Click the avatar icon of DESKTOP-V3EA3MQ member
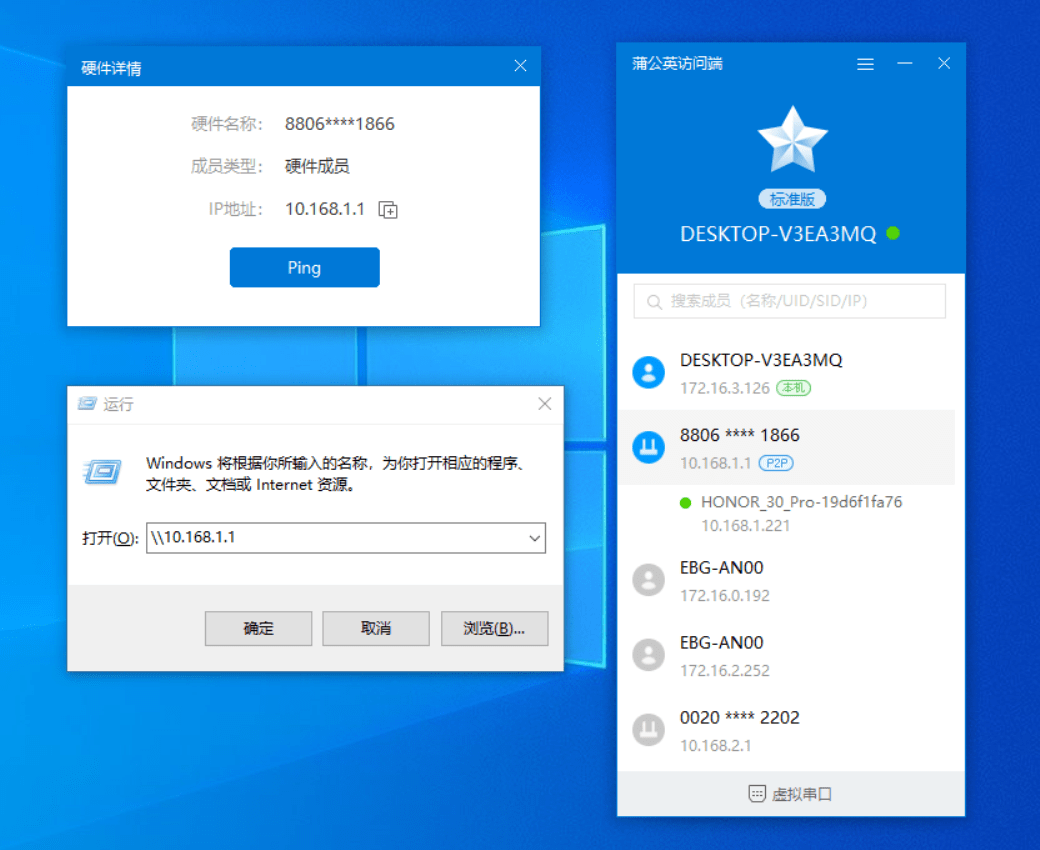The image size is (1040, 850). tap(649, 373)
